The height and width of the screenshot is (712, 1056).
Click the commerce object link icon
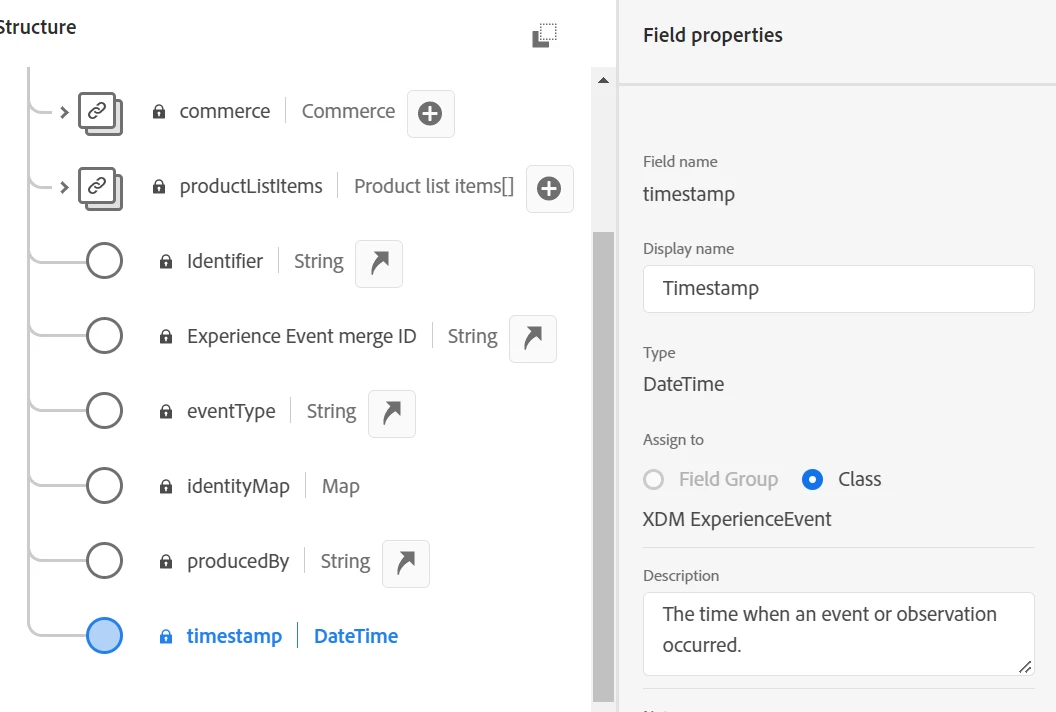click(99, 113)
